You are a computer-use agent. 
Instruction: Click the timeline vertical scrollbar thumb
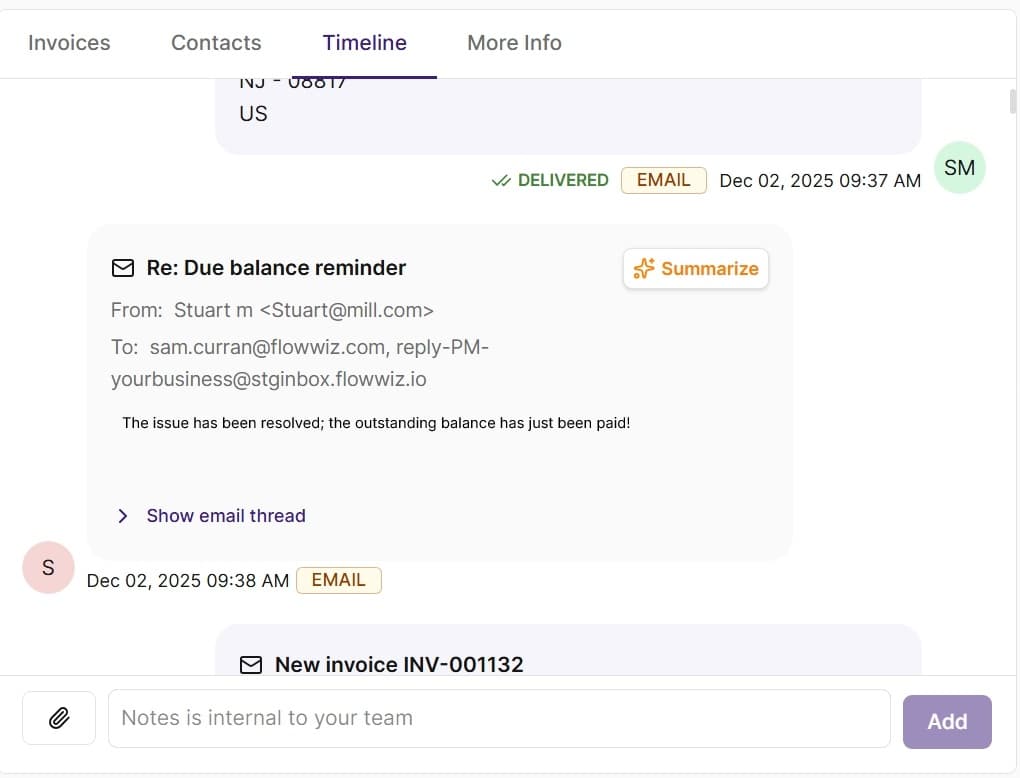click(x=1012, y=101)
